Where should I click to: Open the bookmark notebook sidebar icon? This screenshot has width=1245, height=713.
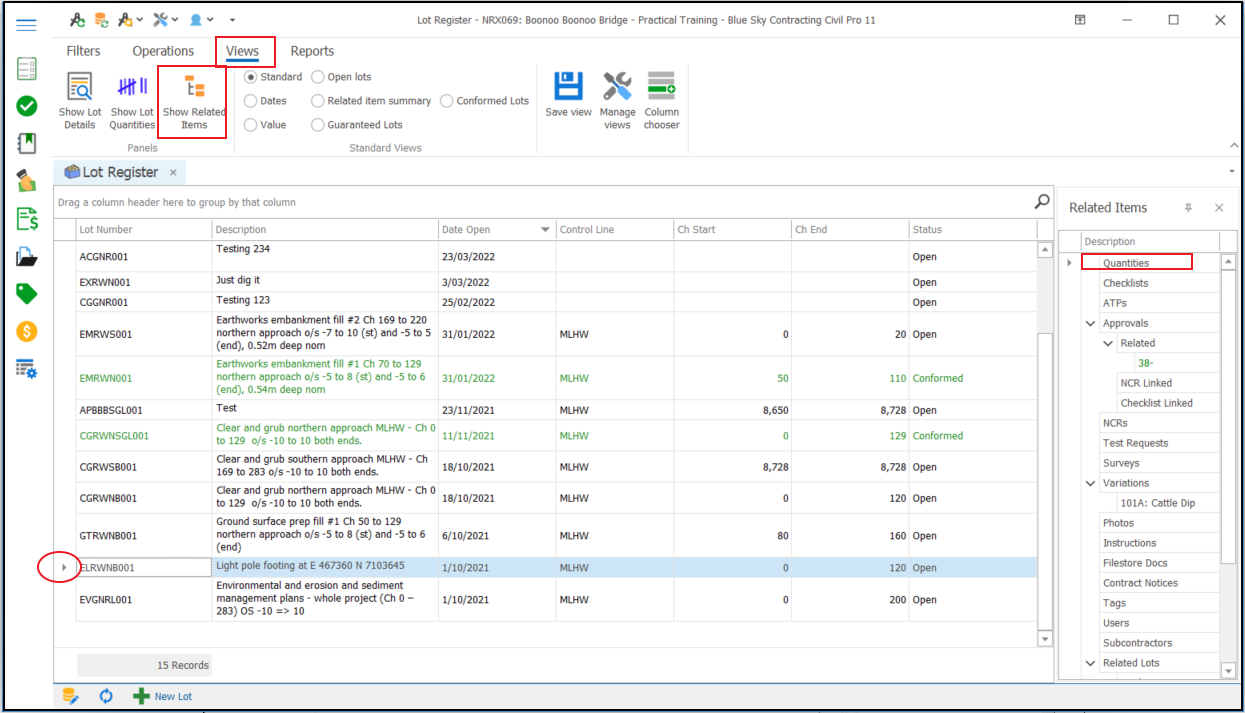pyautogui.click(x=27, y=143)
